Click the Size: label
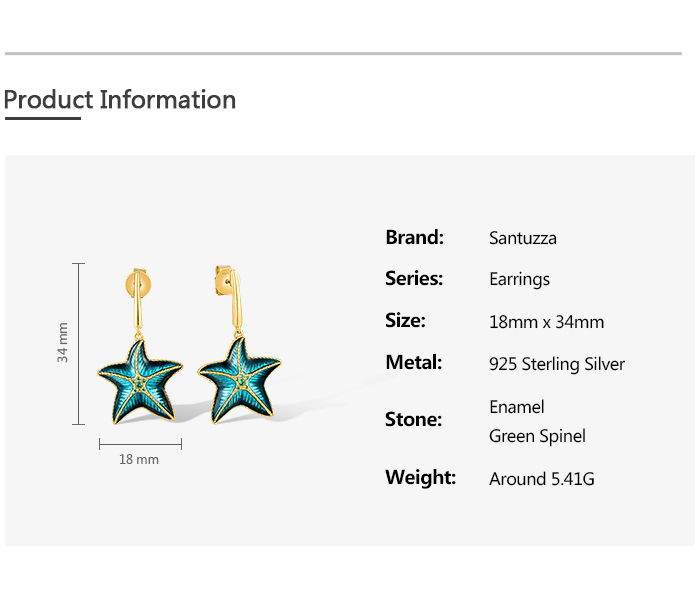The width and height of the screenshot is (700, 596). coord(405,320)
